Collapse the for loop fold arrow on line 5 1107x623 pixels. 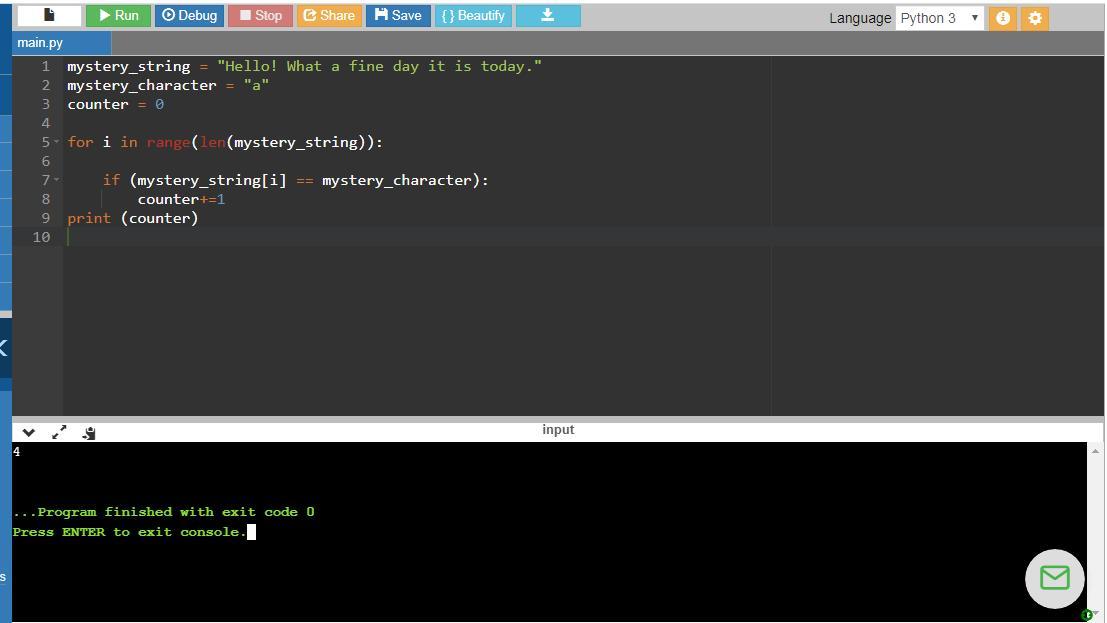(56, 142)
